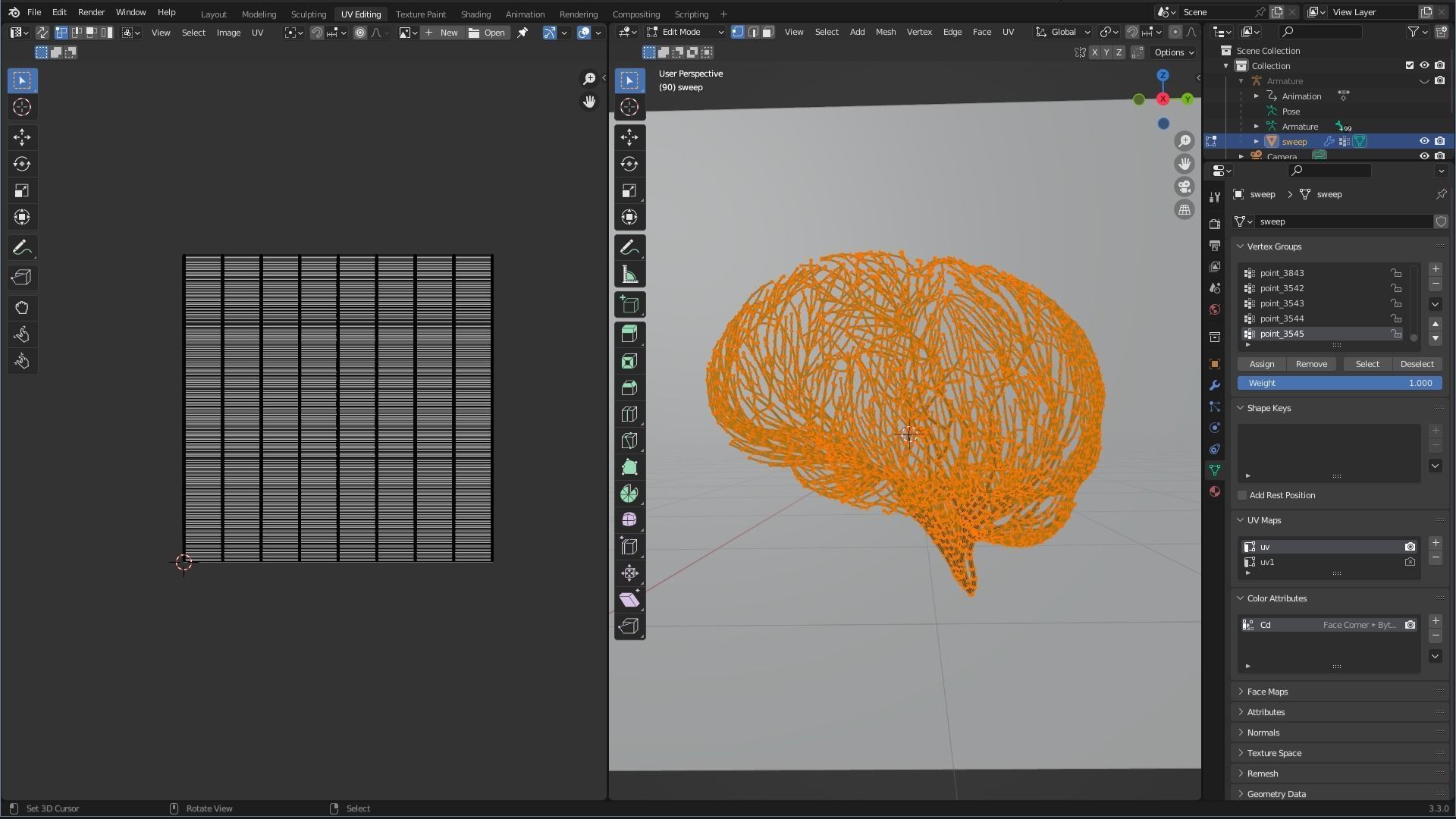Select the Shear tool
The height and width of the screenshot is (819, 1456).
629,600
